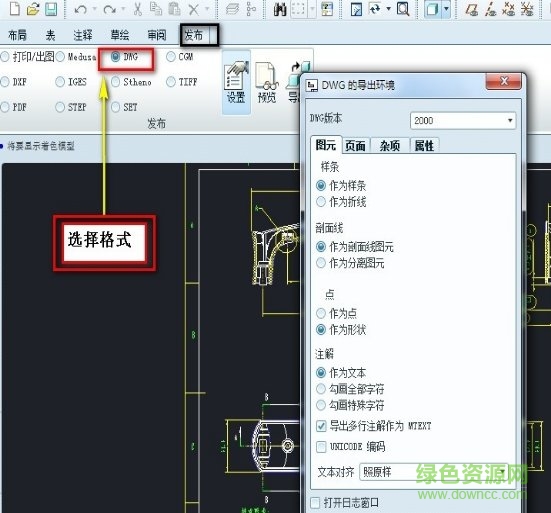The height and width of the screenshot is (513, 551).
Task: Open the 草绘 ribbon tab
Action: 120,35
